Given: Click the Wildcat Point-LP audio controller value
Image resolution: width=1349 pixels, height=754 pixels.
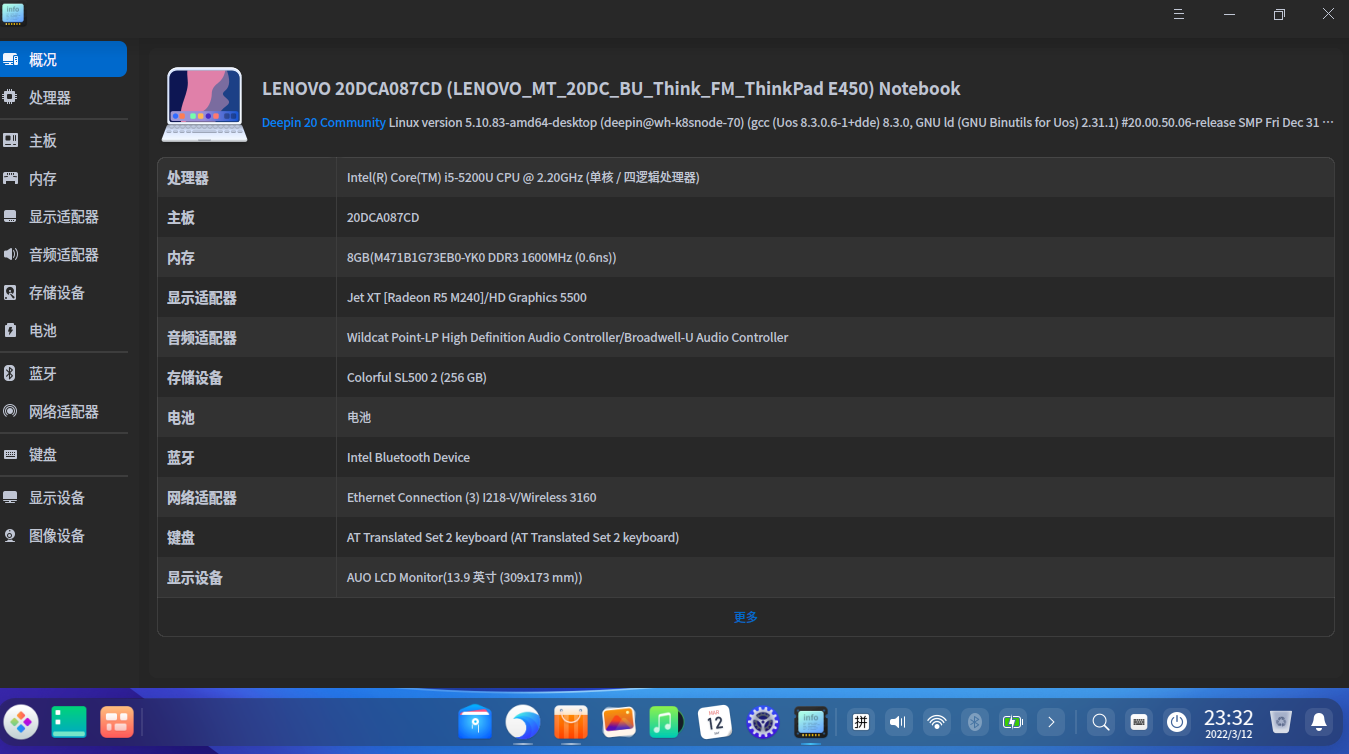Looking at the screenshot, I should tap(568, 337).
